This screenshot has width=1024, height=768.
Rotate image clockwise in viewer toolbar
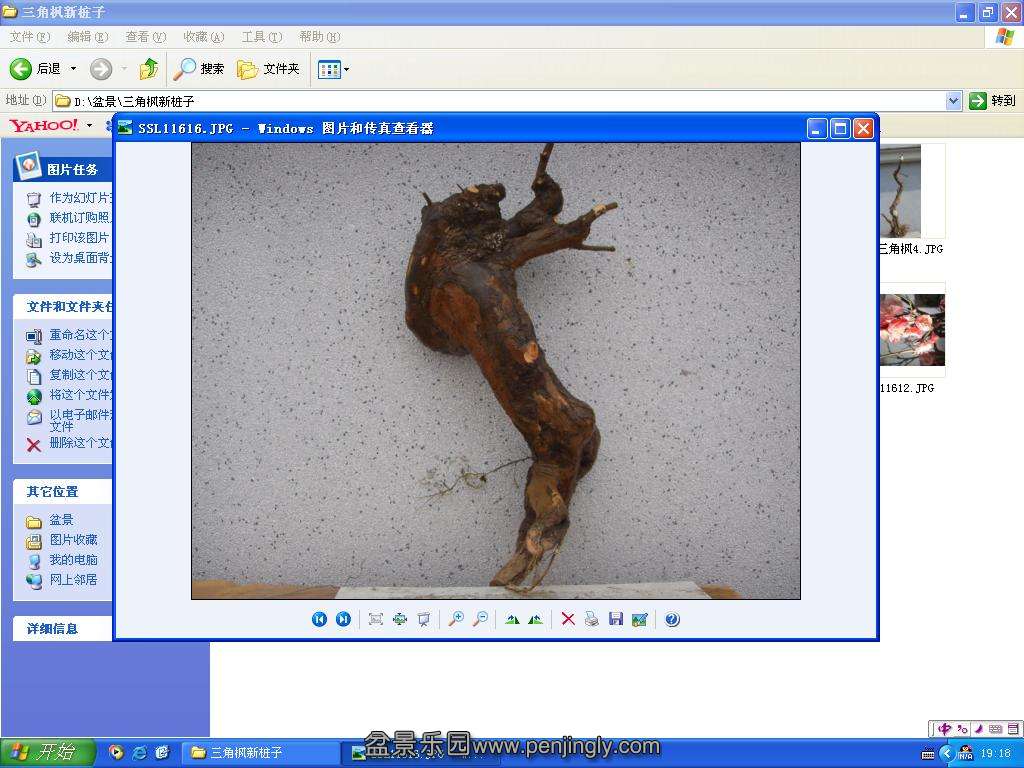[512, 619]
